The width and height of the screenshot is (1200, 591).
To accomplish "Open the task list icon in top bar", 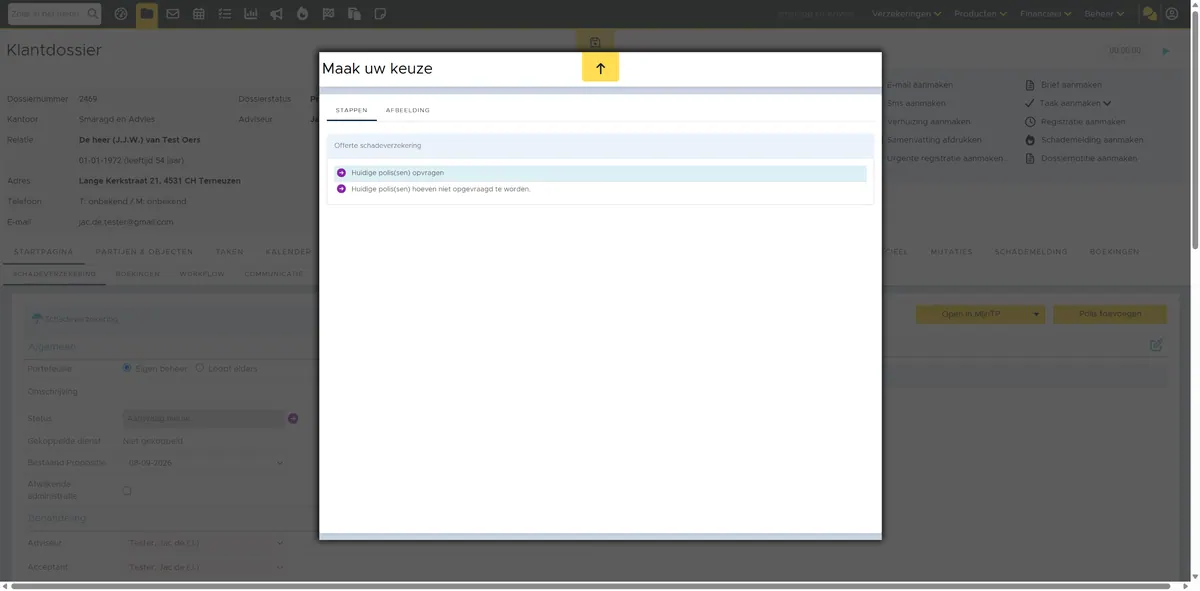I will click(x=225, y=14).
